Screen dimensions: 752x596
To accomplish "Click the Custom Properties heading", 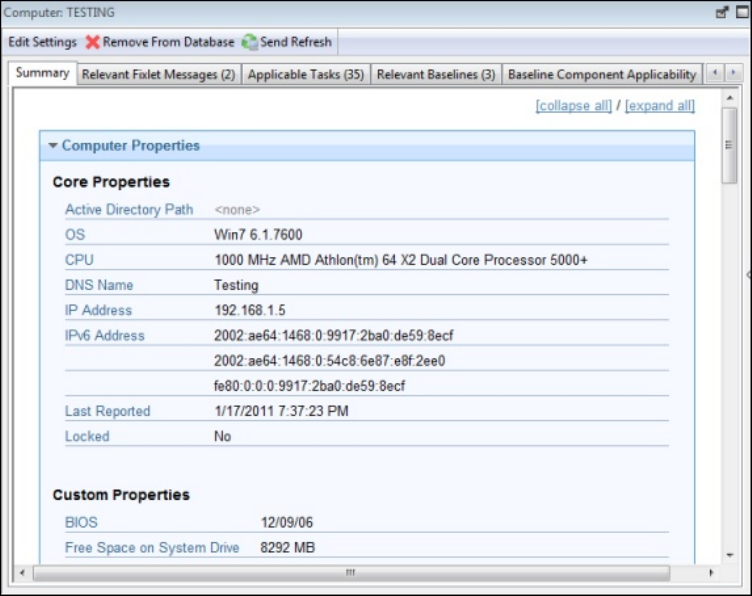I will click(121, 495).
